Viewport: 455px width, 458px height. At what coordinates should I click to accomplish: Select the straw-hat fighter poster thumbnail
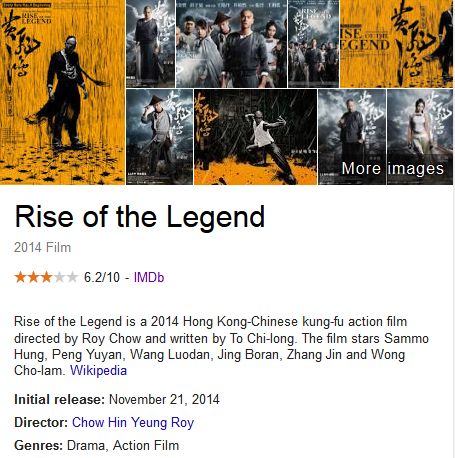click(159, 137)
